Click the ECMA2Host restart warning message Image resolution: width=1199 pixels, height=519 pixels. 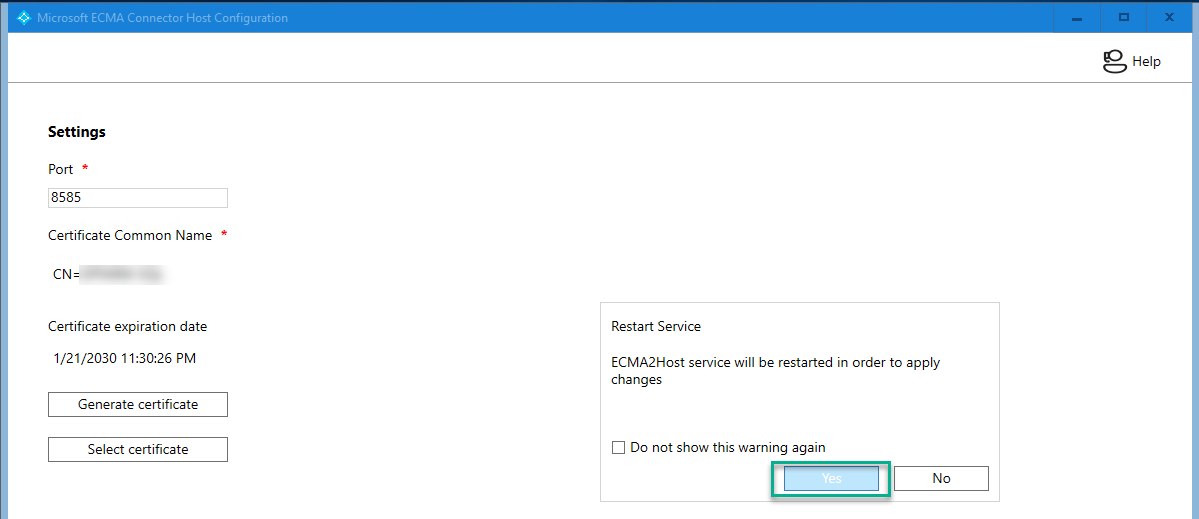pyautogui.click(x=775, y=371)
